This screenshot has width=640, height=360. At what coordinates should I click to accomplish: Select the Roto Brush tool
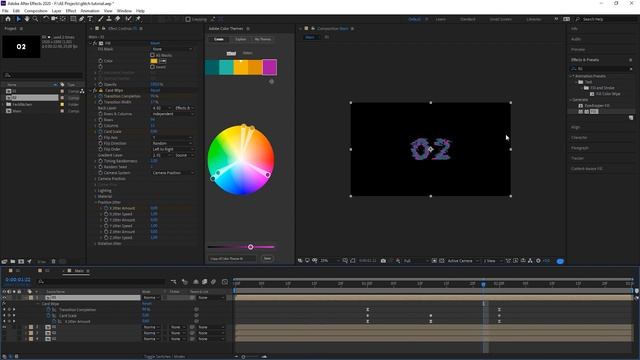129,19
